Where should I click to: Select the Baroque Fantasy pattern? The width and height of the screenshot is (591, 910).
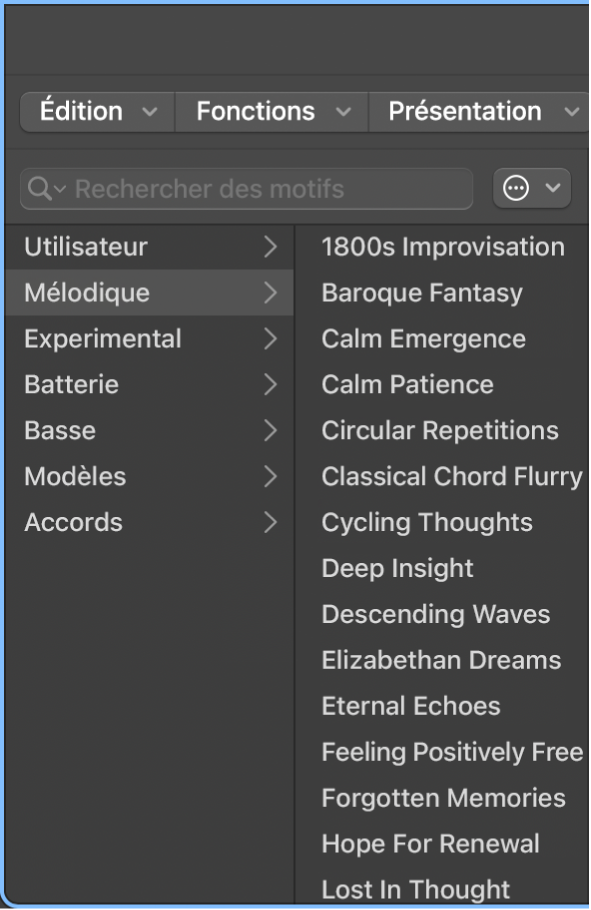[x=420, y=293]
